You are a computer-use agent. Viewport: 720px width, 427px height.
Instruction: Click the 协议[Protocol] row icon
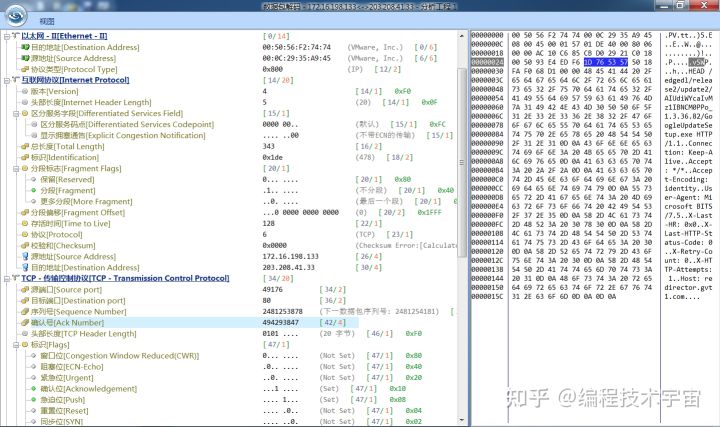click(x=25, y=235)
